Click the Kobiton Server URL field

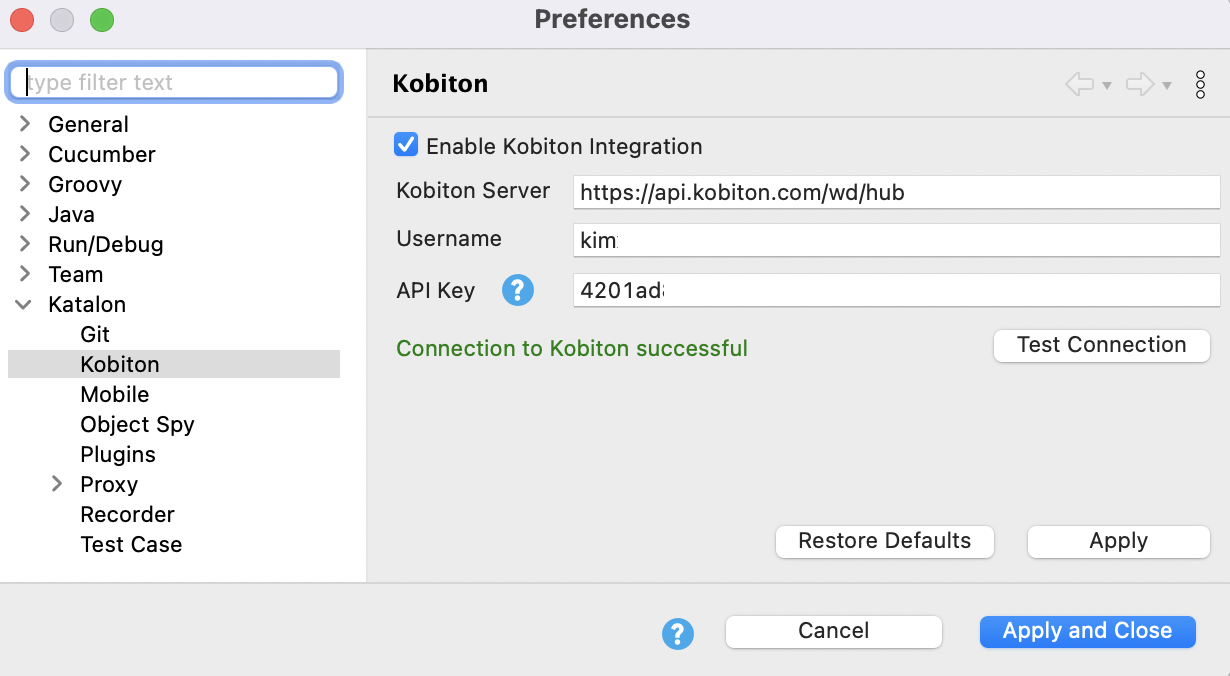click(x=896, y=191)
